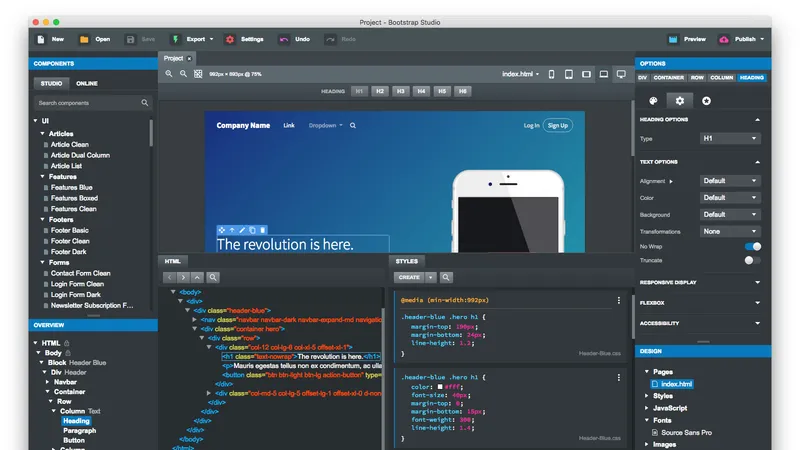Image resolution: width=800 pixels, height=450 pixels.
Task: Toggle the Truncate switch
Action: click(753, 260)
